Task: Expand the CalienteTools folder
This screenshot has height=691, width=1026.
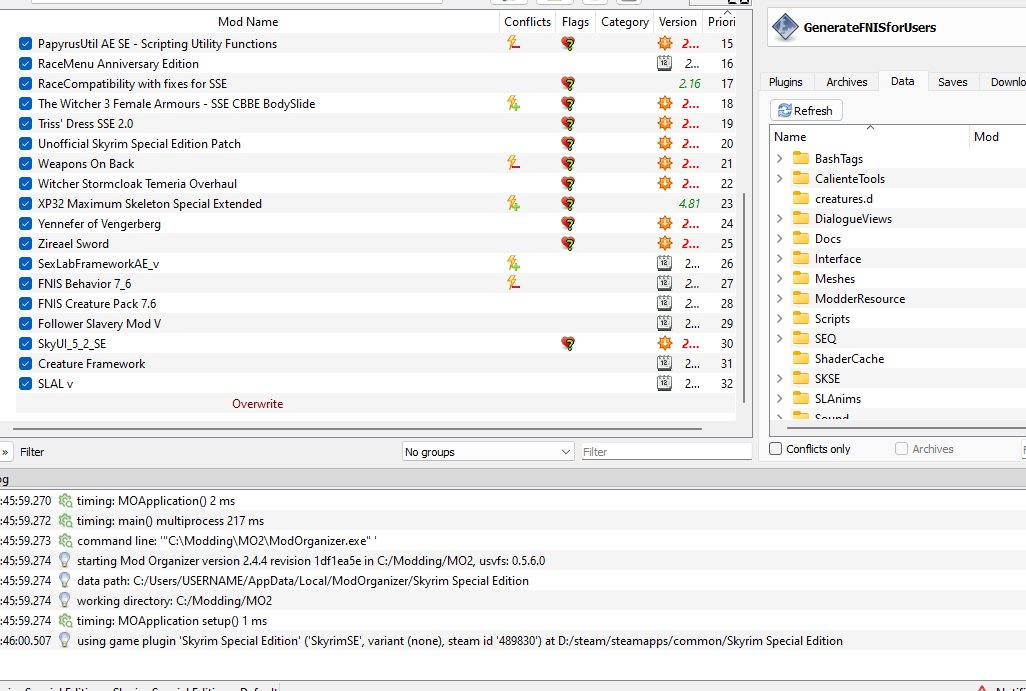Action: click(x=780, y=179)
